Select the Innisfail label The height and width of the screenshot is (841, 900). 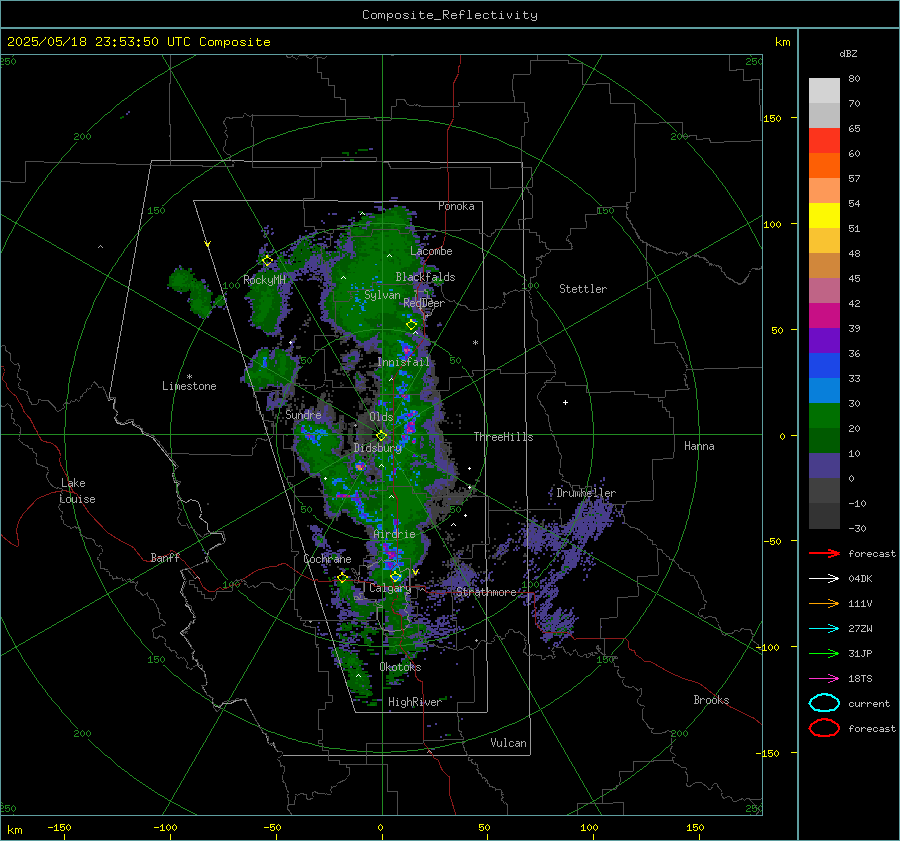pyautogui.click(x=403, y=362)
